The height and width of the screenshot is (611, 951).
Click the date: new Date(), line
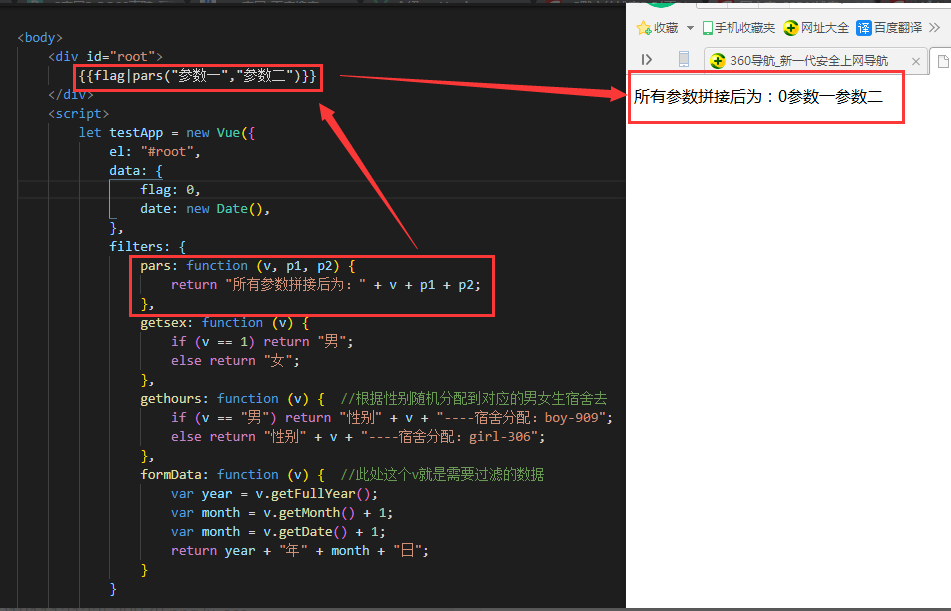point(205,209)
